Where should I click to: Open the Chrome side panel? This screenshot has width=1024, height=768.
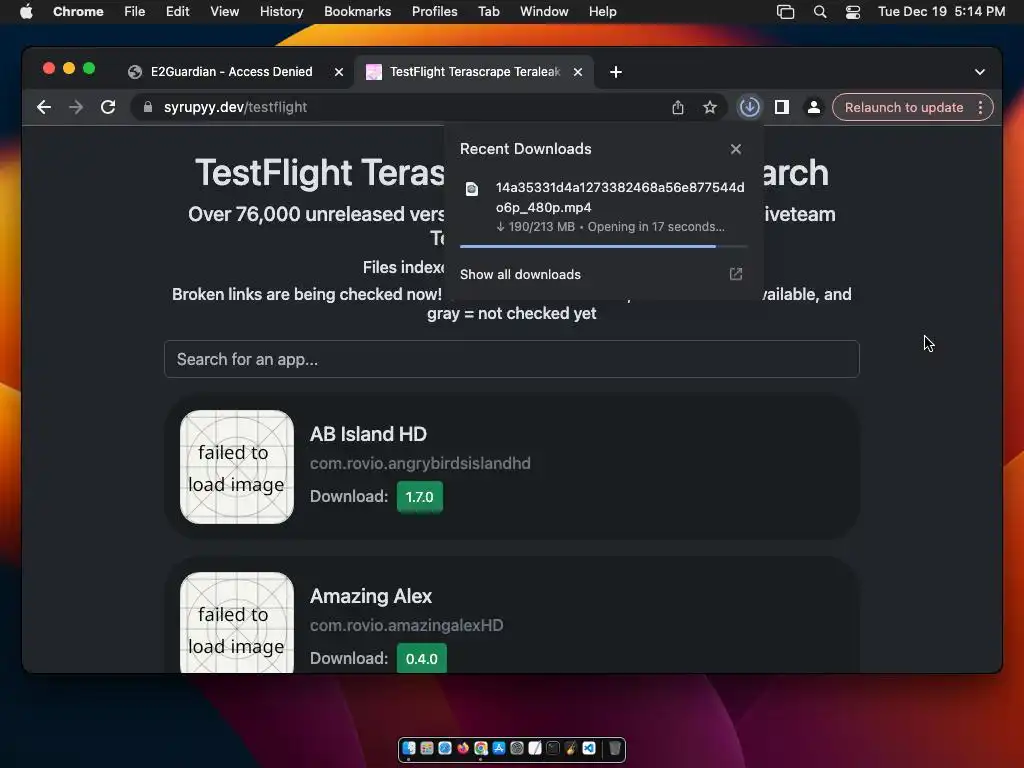tap(782, 107)
